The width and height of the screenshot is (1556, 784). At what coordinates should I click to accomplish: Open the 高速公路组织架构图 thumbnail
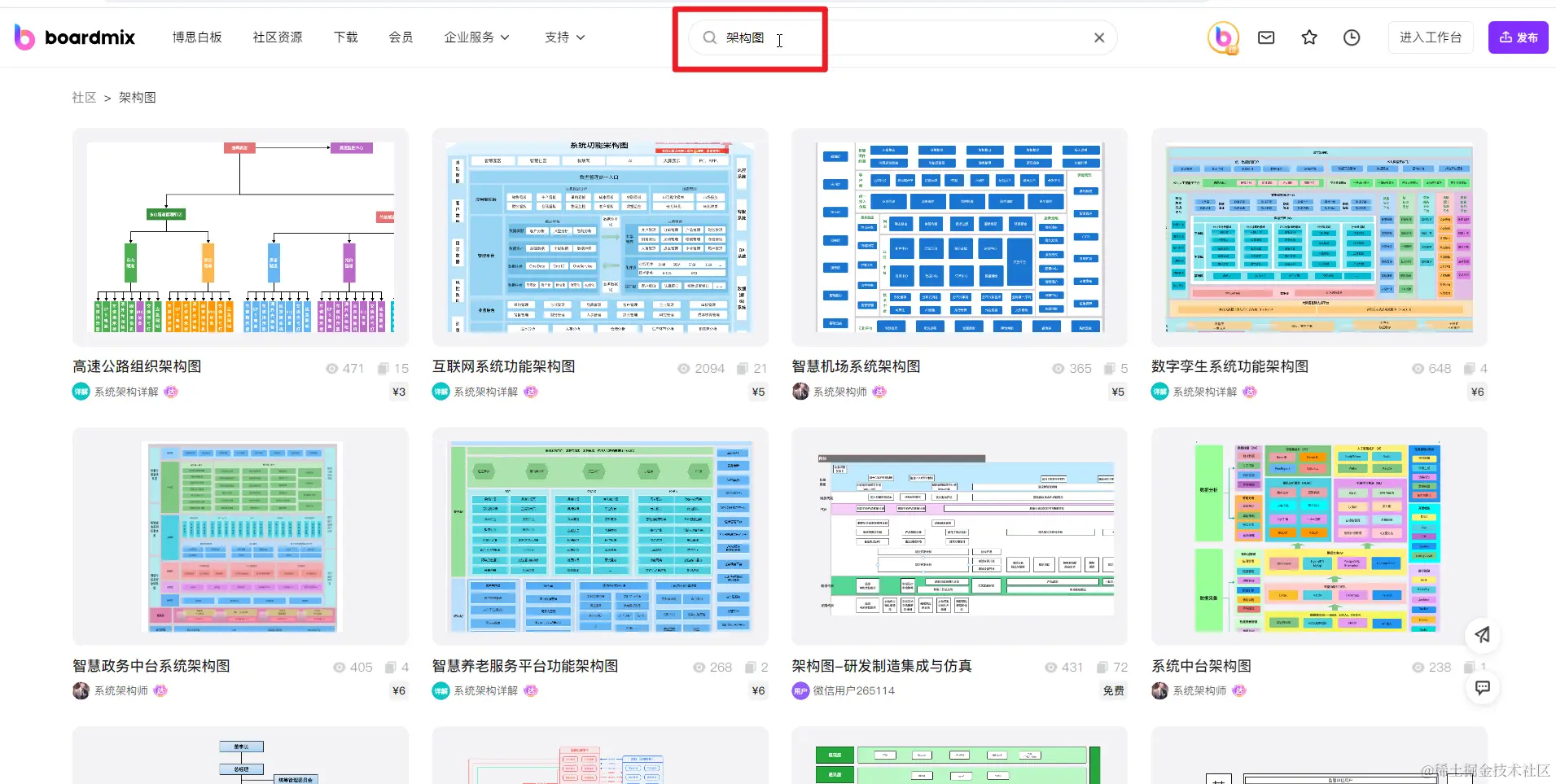[x=240, y=237]
